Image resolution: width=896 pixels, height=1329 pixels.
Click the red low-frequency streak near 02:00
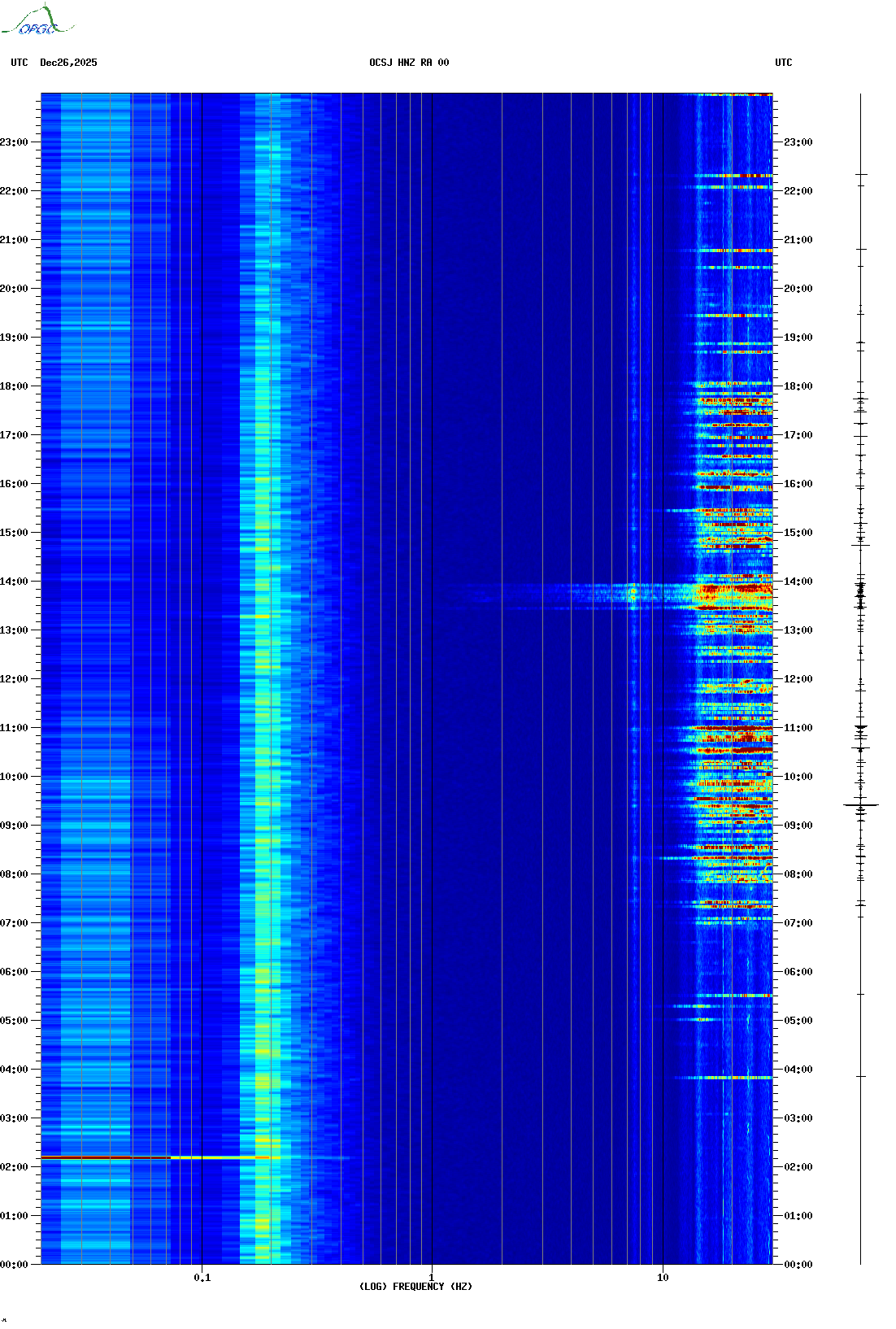pyautogui.click(x=106, y=1157)
